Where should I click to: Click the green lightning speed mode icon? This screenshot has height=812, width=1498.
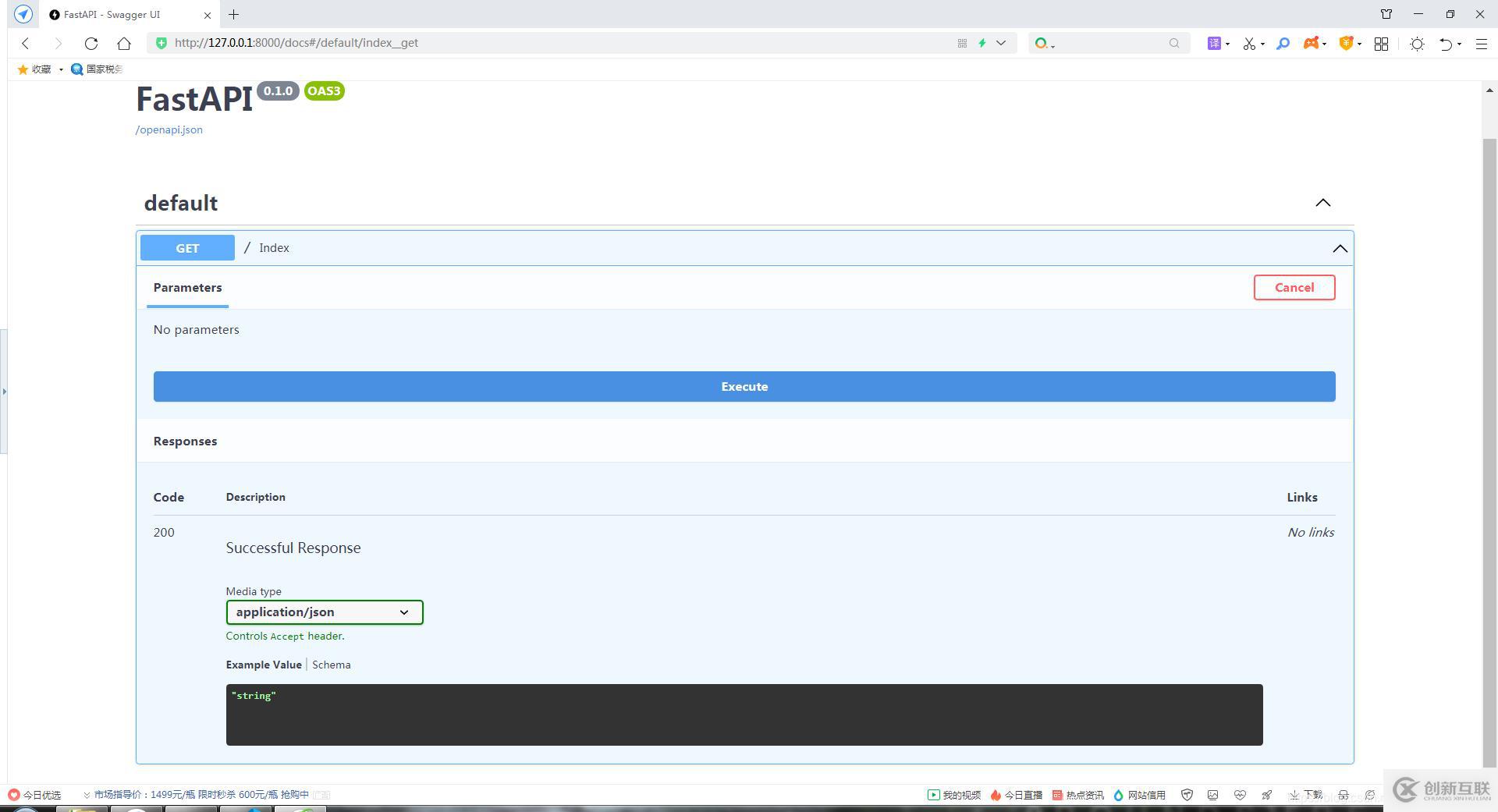tap(982, 43)
